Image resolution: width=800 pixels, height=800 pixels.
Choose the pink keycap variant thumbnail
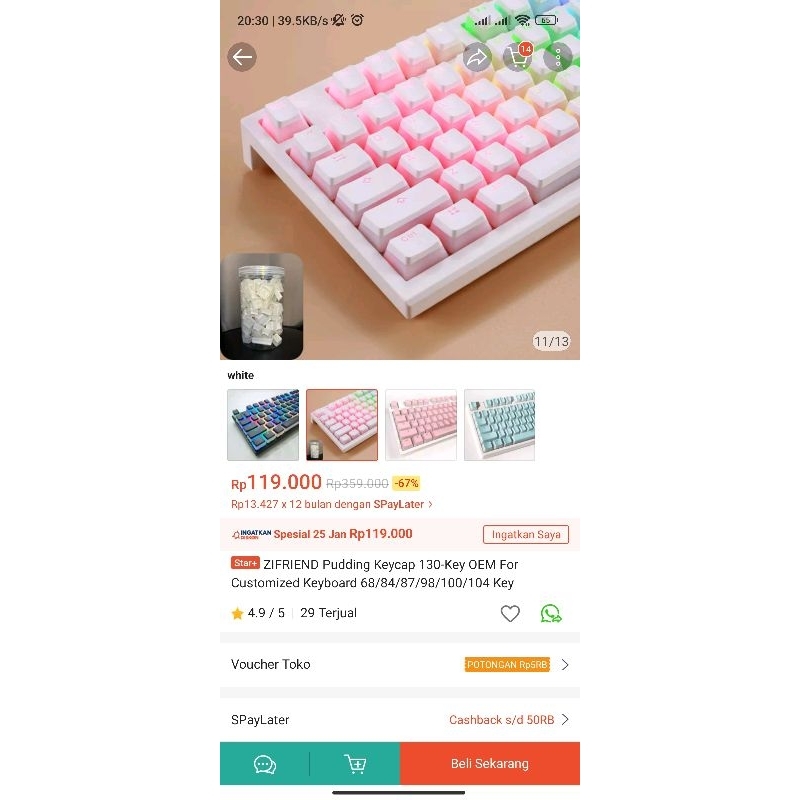pyautogui.click(x=421, y=425)
